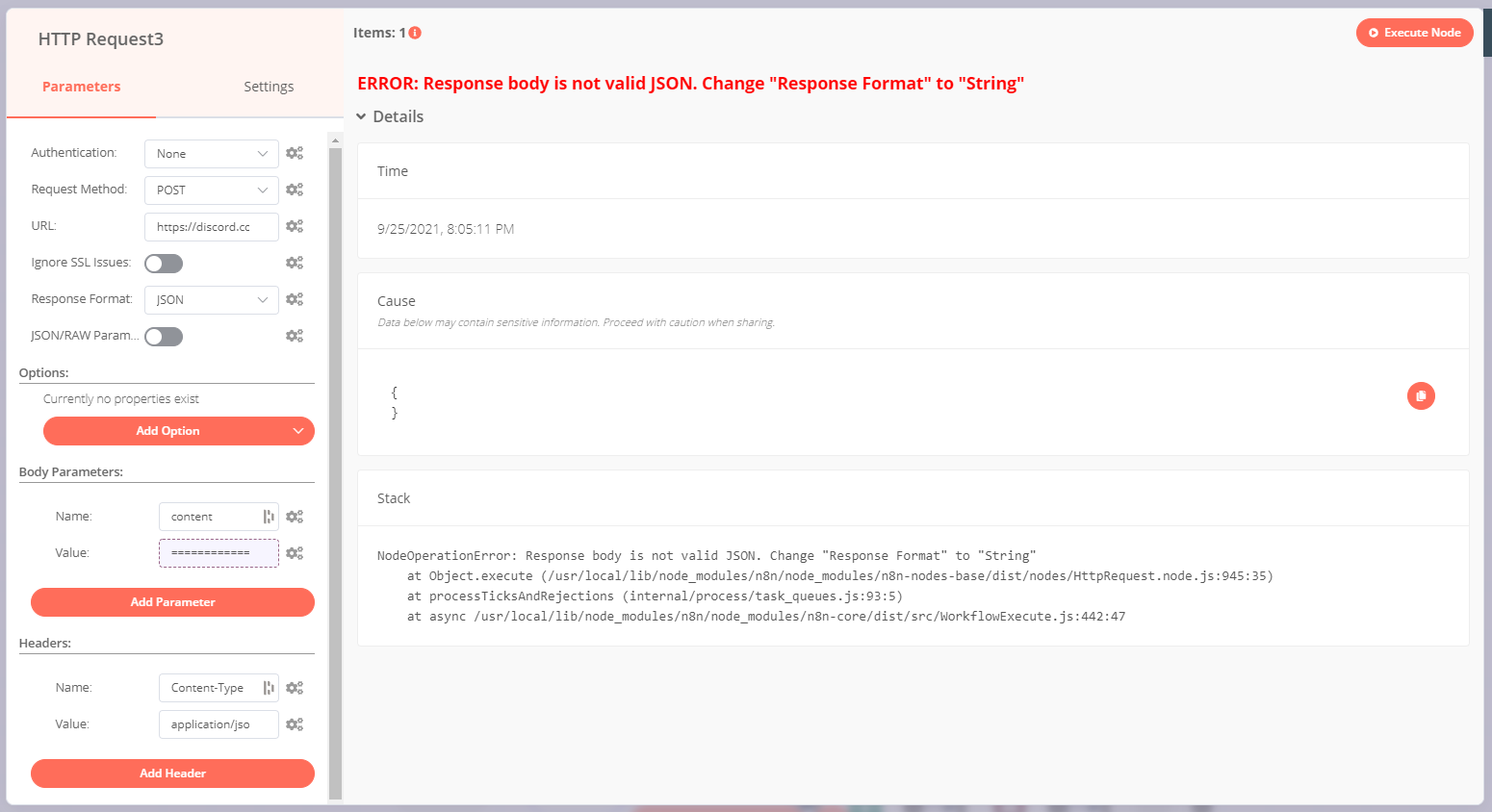Open the Response Format dropdown
The height and width of the screenshot is (812, 1492).
[x=211, y=299]
